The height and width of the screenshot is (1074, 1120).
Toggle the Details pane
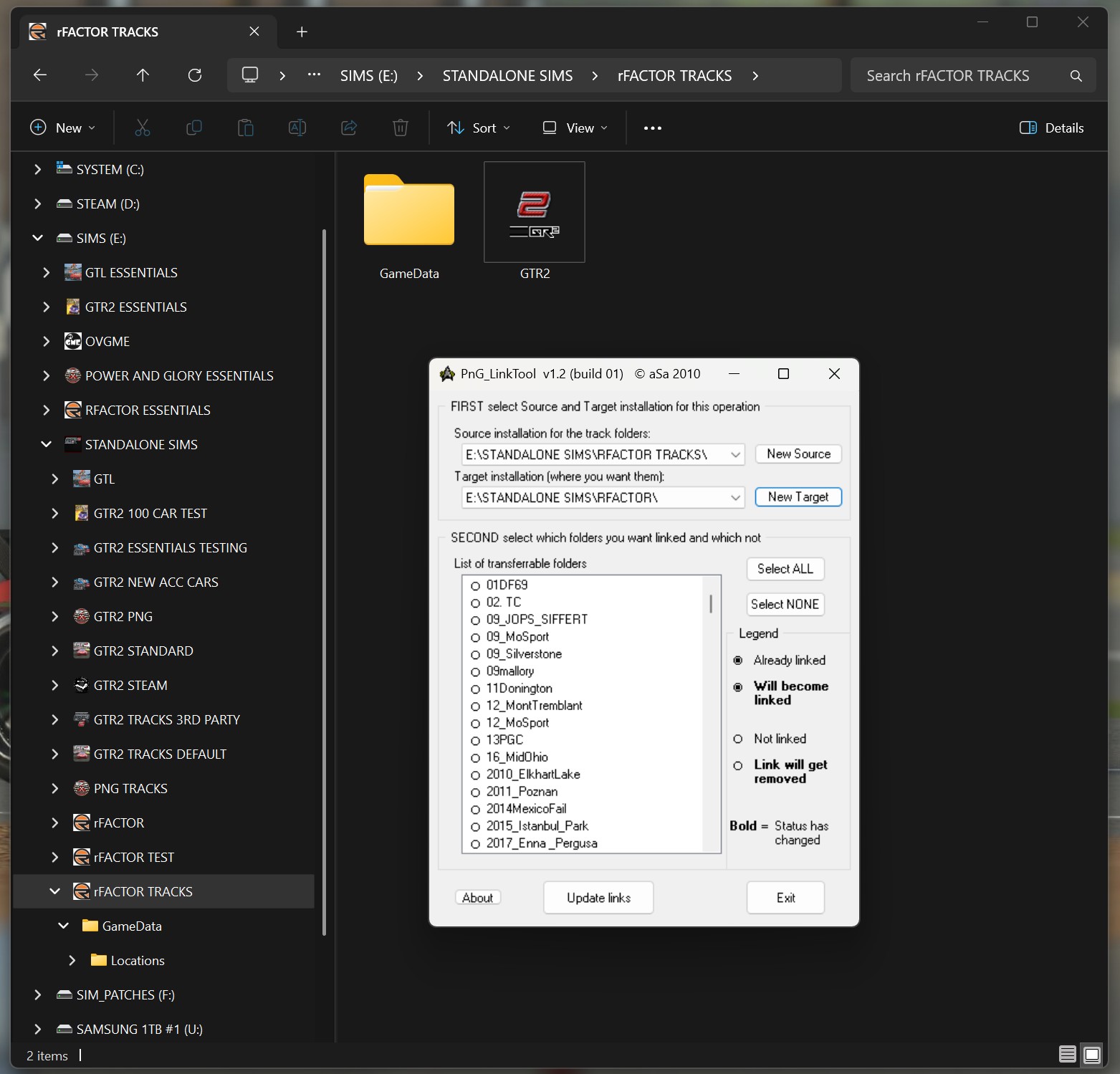pyautogui.click(x=1051, y=128)
